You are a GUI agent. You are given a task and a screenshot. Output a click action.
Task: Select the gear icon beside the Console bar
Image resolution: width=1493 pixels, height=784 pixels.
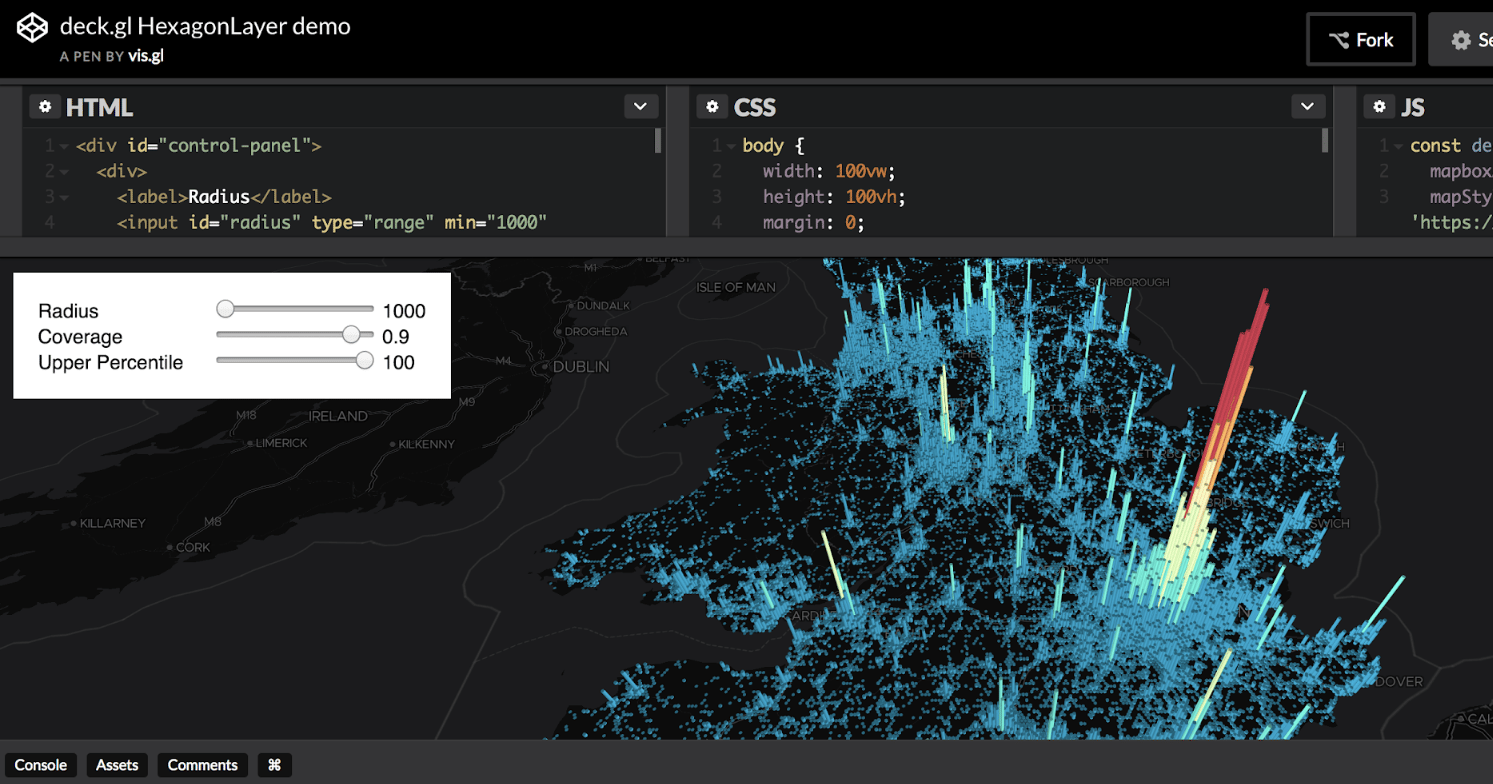coord(274,765)
